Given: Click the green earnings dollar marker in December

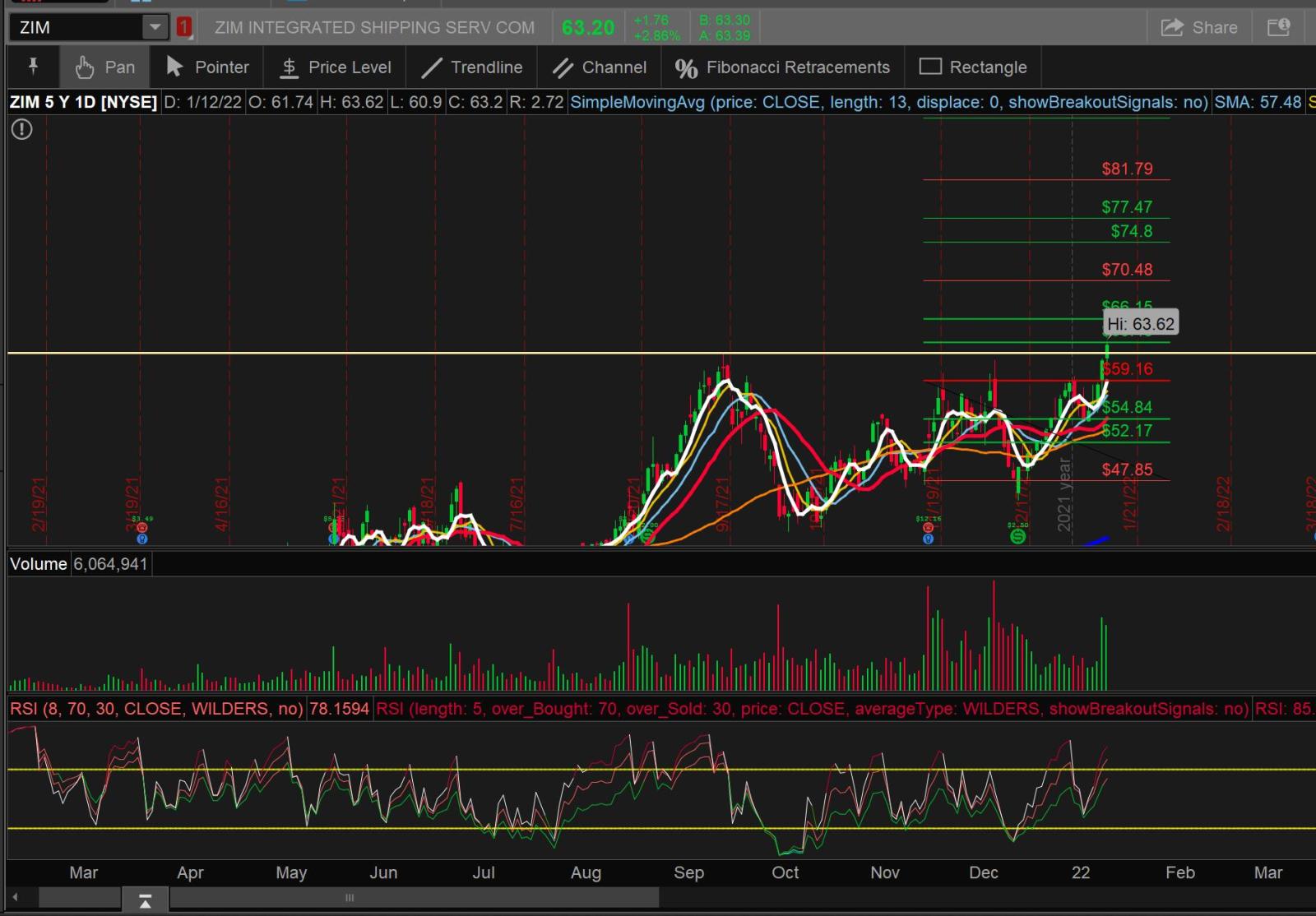Looking at the screenshot, I should tap(1017, 536).
